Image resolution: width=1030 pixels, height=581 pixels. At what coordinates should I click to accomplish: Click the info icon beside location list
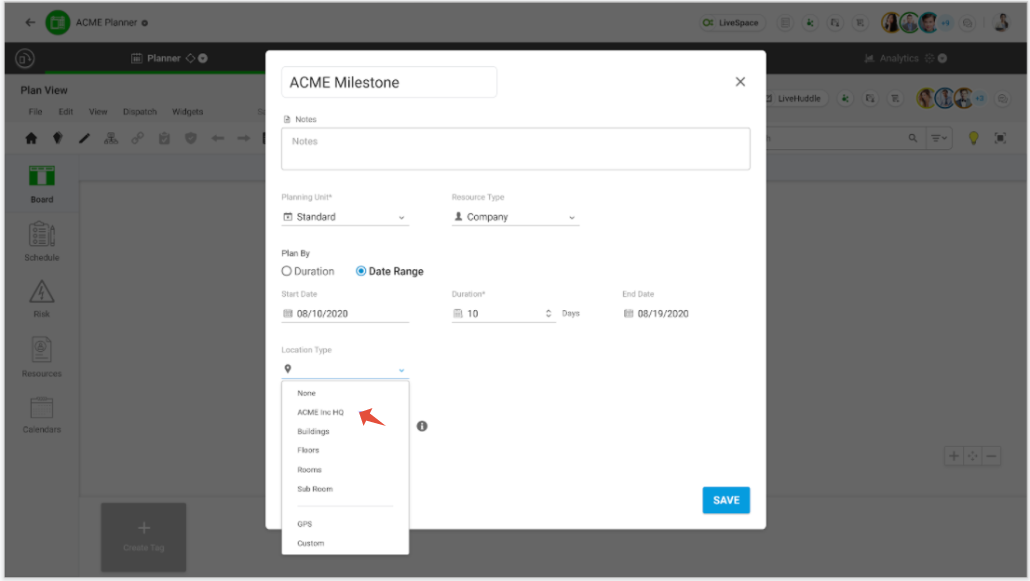tap(422, 426)
